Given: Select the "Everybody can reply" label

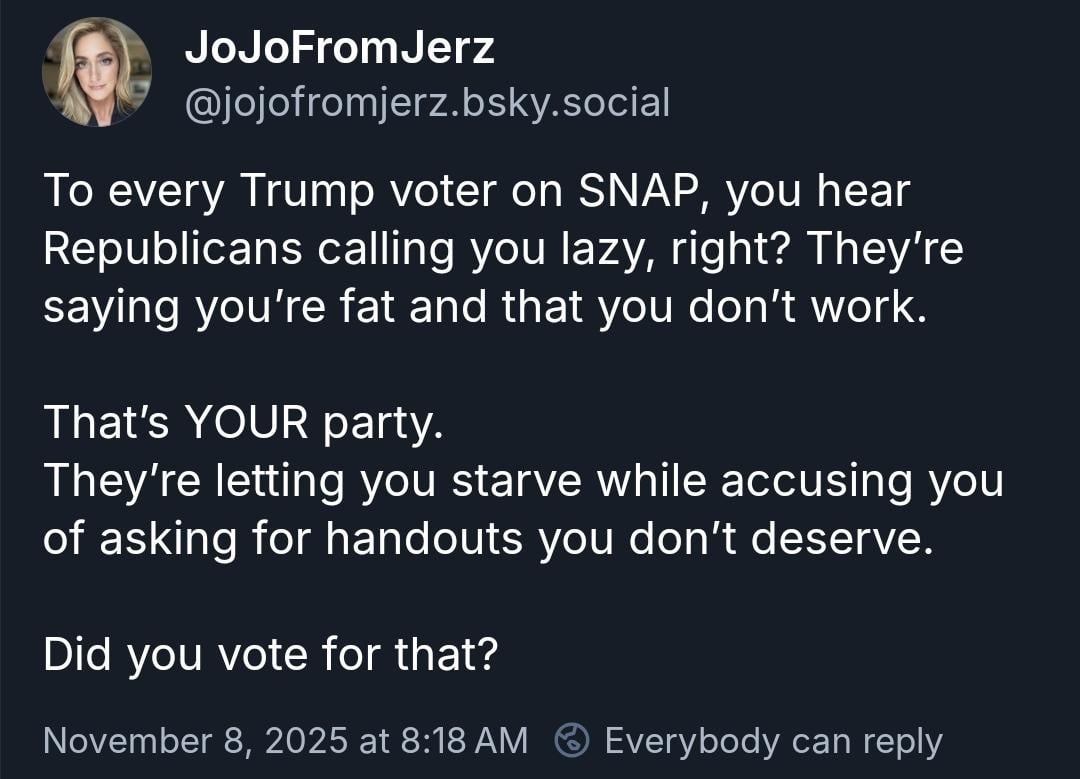Looking at the screenshot, I should 773,741.
